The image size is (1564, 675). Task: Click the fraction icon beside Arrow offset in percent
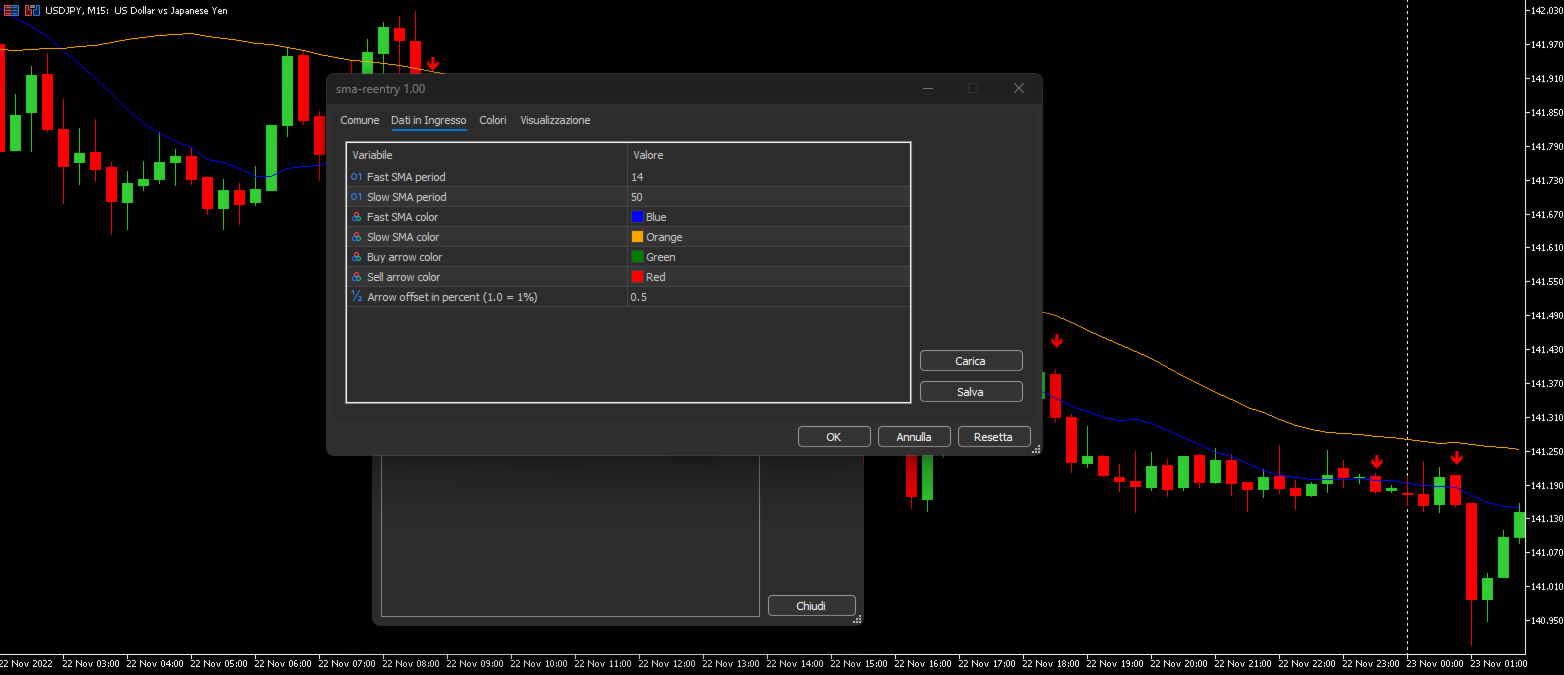356,296
